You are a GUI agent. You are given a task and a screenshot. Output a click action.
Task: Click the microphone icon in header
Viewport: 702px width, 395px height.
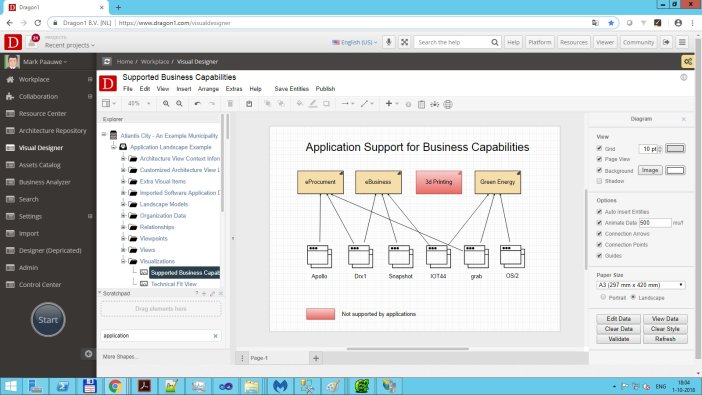point(389,42)
